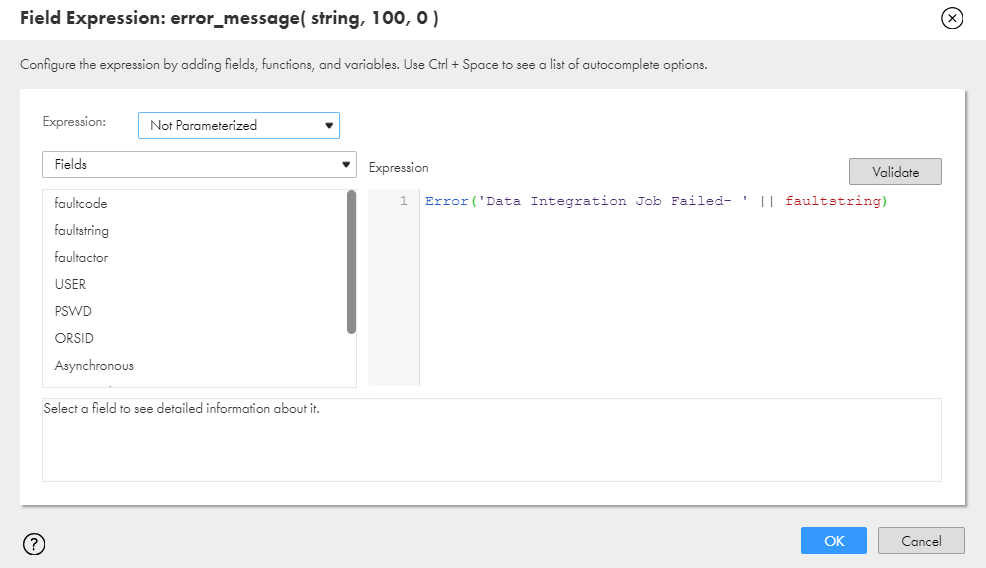Click inside the expression editor area
Image resolution: width=986 pixels, height=568 pixels.
tap(680, 287)
